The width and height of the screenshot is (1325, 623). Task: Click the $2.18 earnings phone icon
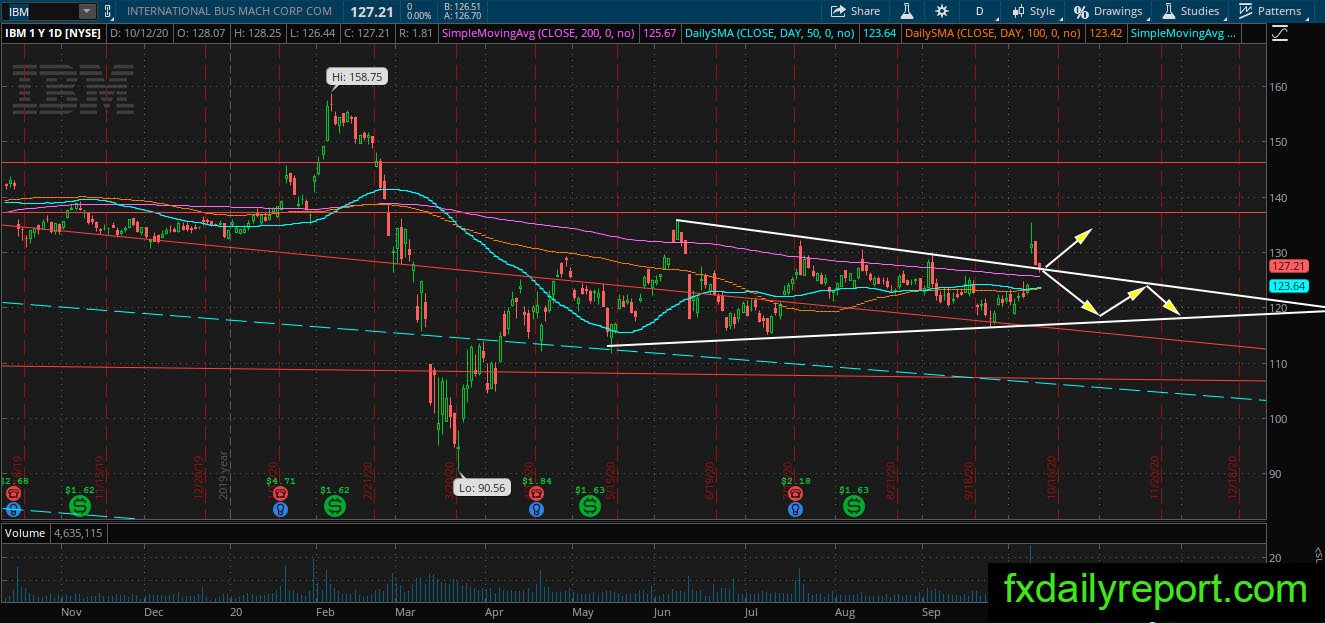tap(796, 493)
